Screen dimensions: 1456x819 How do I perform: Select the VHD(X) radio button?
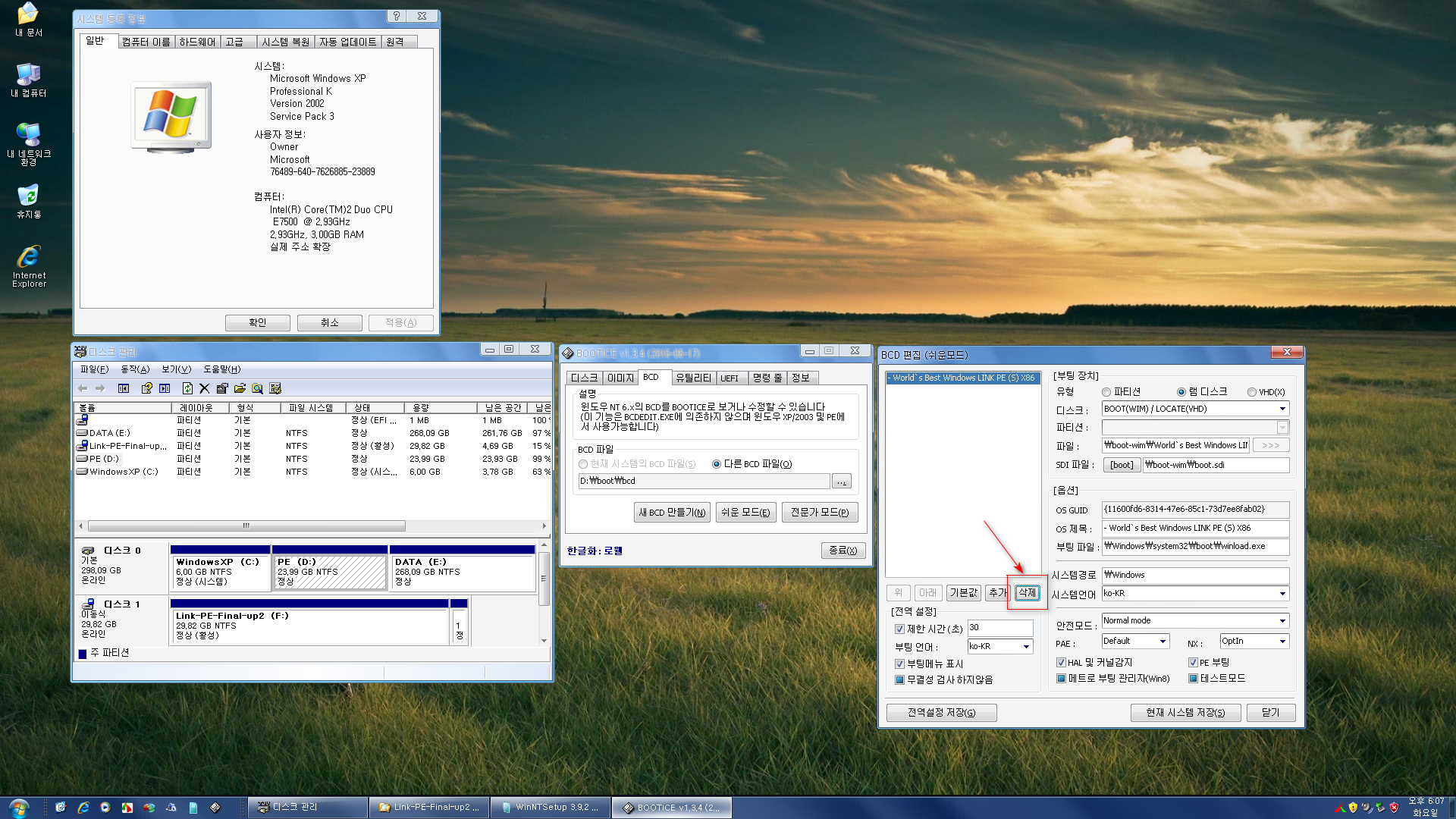point(1252,392)
